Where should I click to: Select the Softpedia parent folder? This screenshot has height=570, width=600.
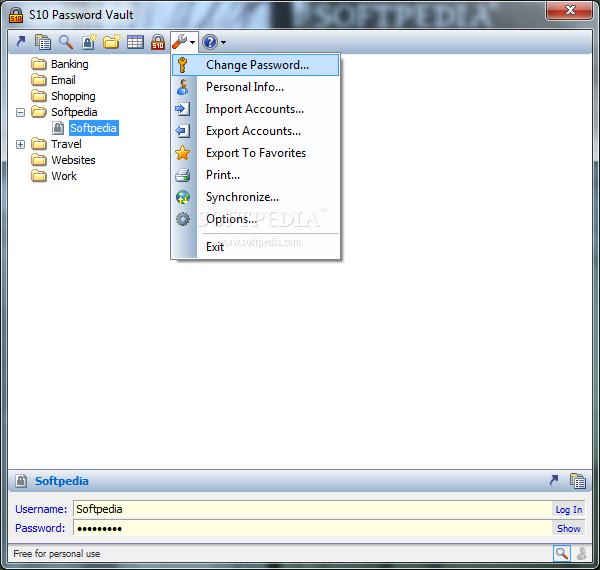pyautogui.click(x=74, y=112)
